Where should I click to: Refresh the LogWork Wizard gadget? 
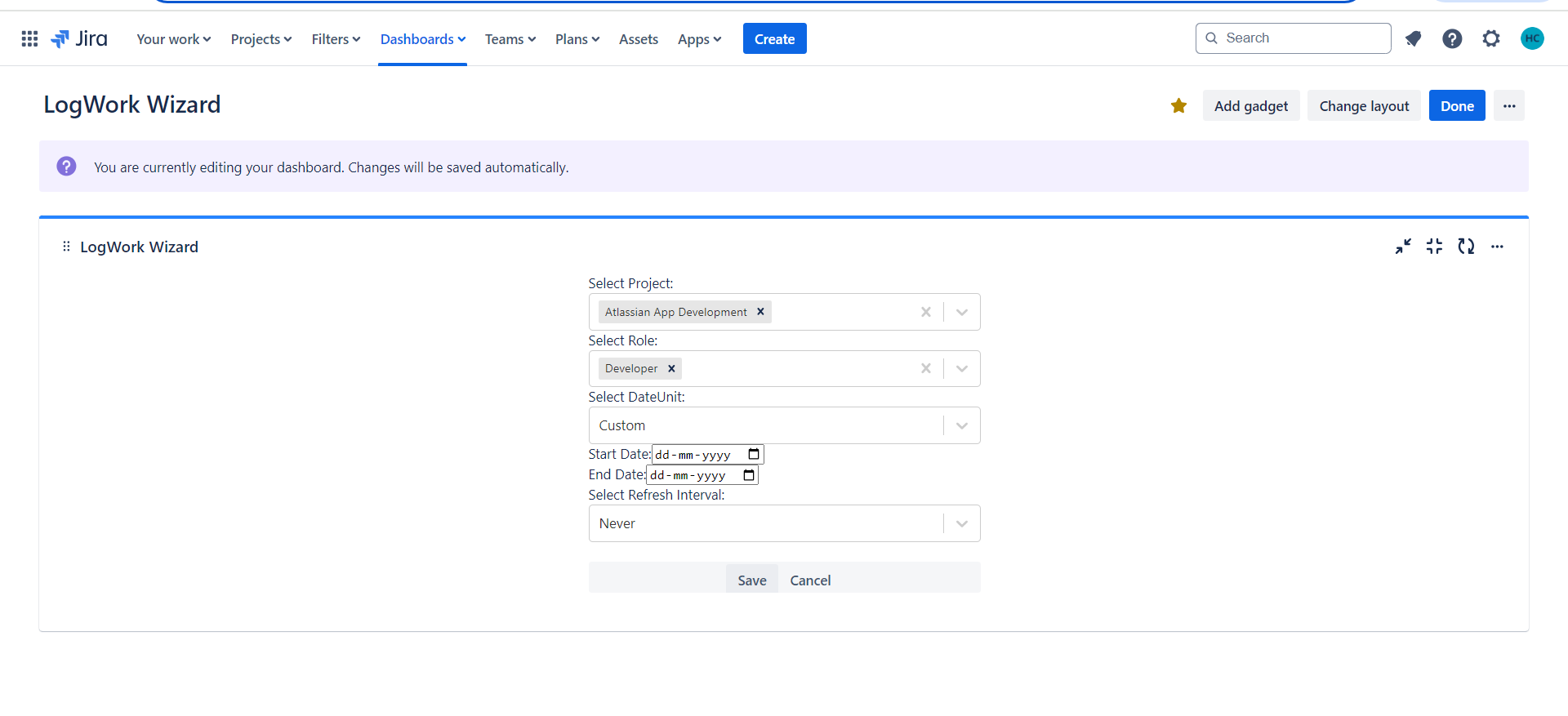click(x=1466, y=247)
